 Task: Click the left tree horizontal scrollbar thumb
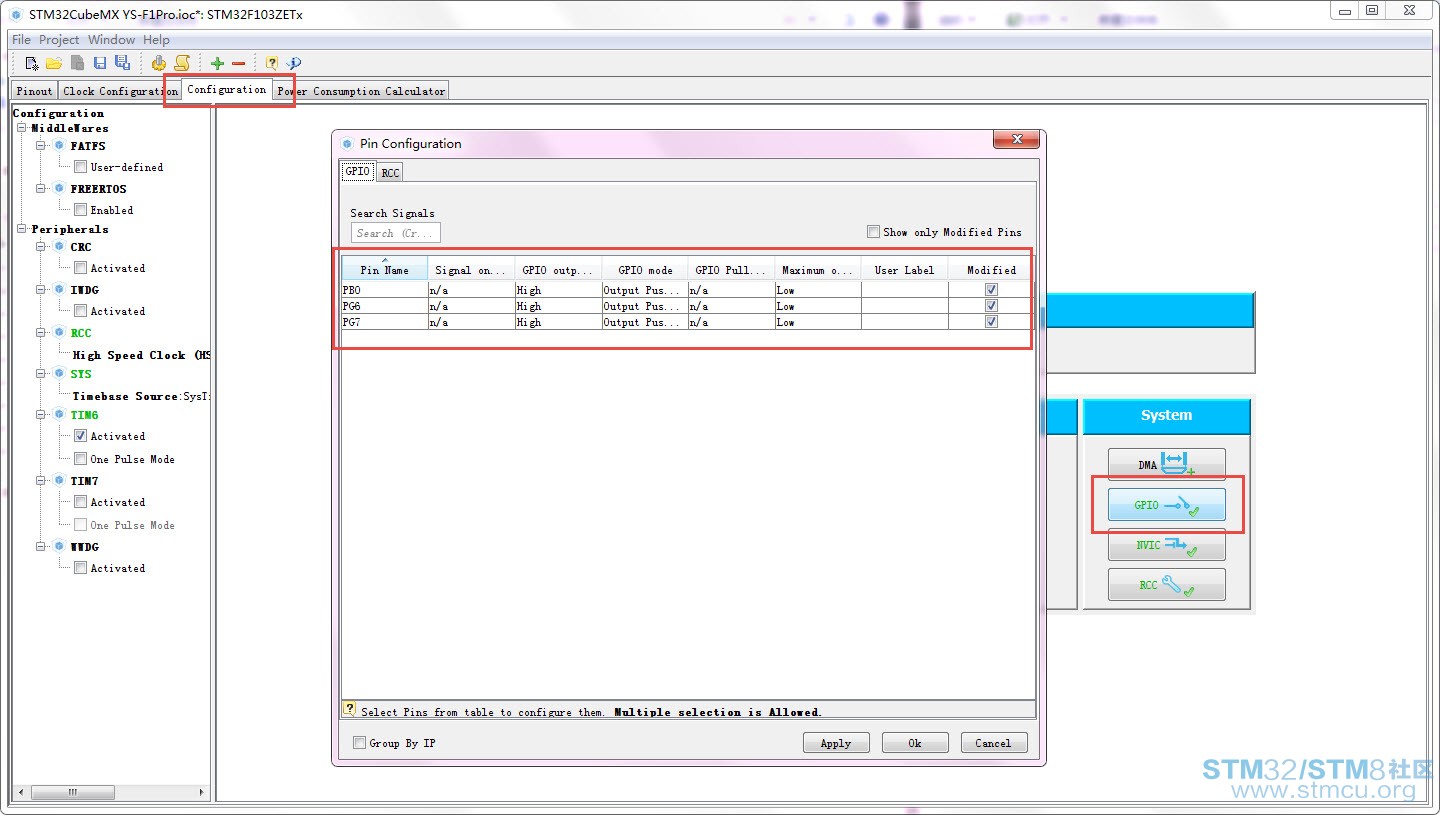click(71, 792)
